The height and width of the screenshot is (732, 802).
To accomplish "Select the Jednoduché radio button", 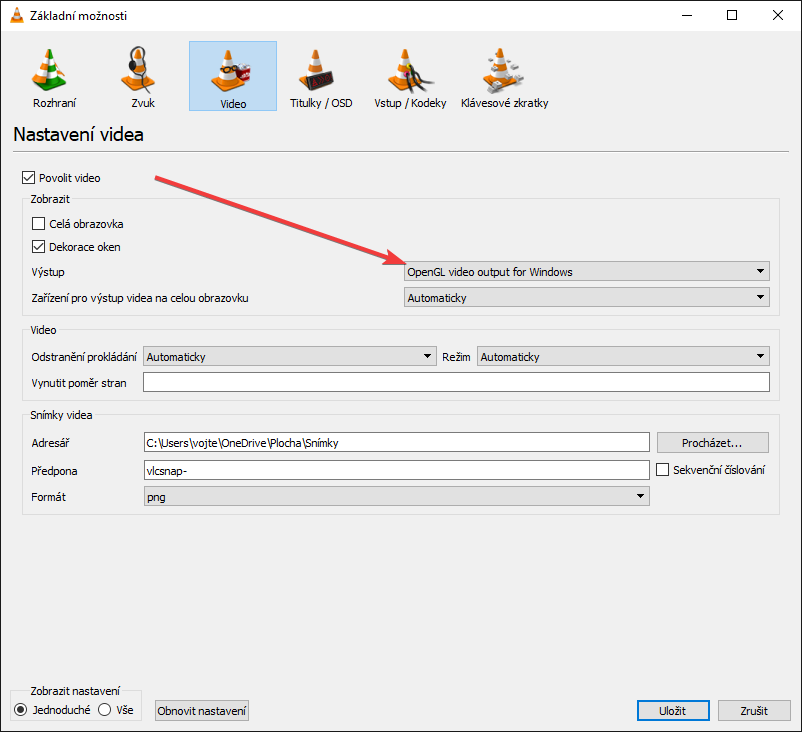I will point(21,710).
